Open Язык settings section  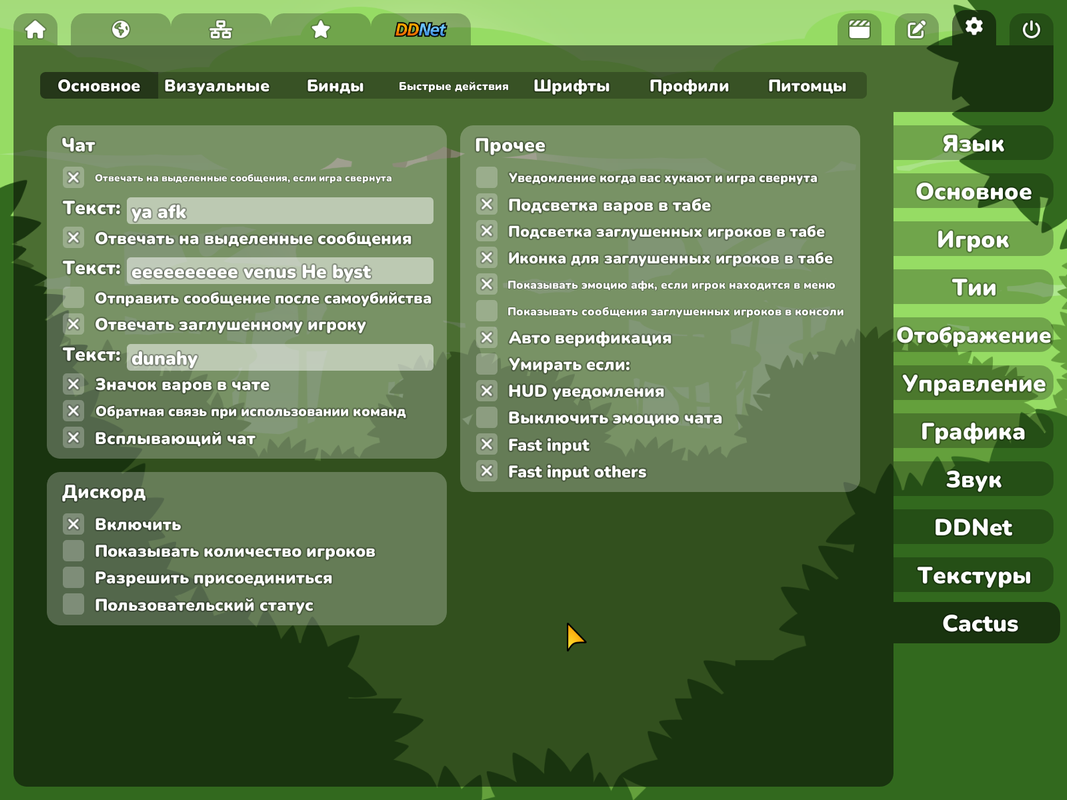[973, 144]
